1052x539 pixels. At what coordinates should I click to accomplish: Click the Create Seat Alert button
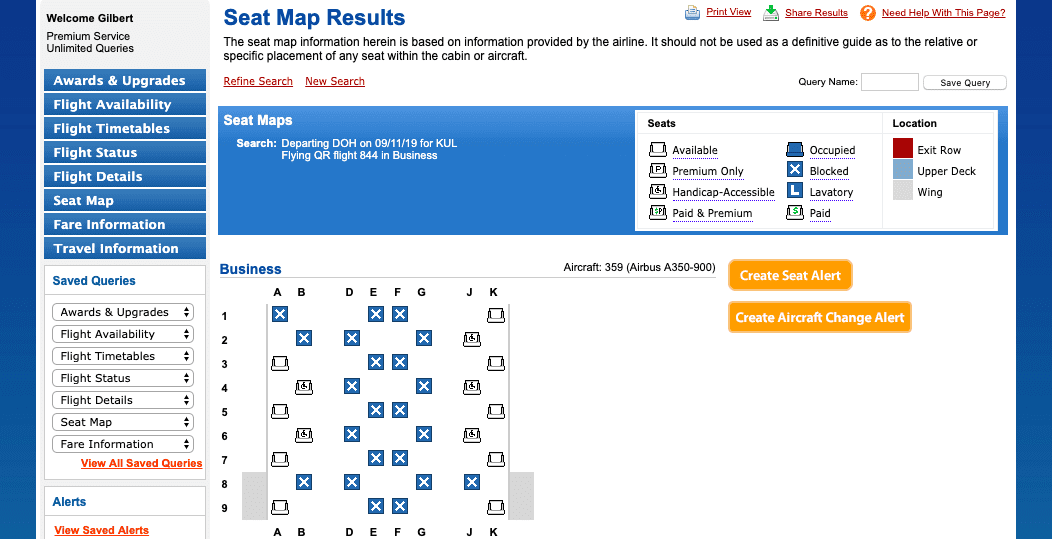pyautogui.click(x=790, y=275)
